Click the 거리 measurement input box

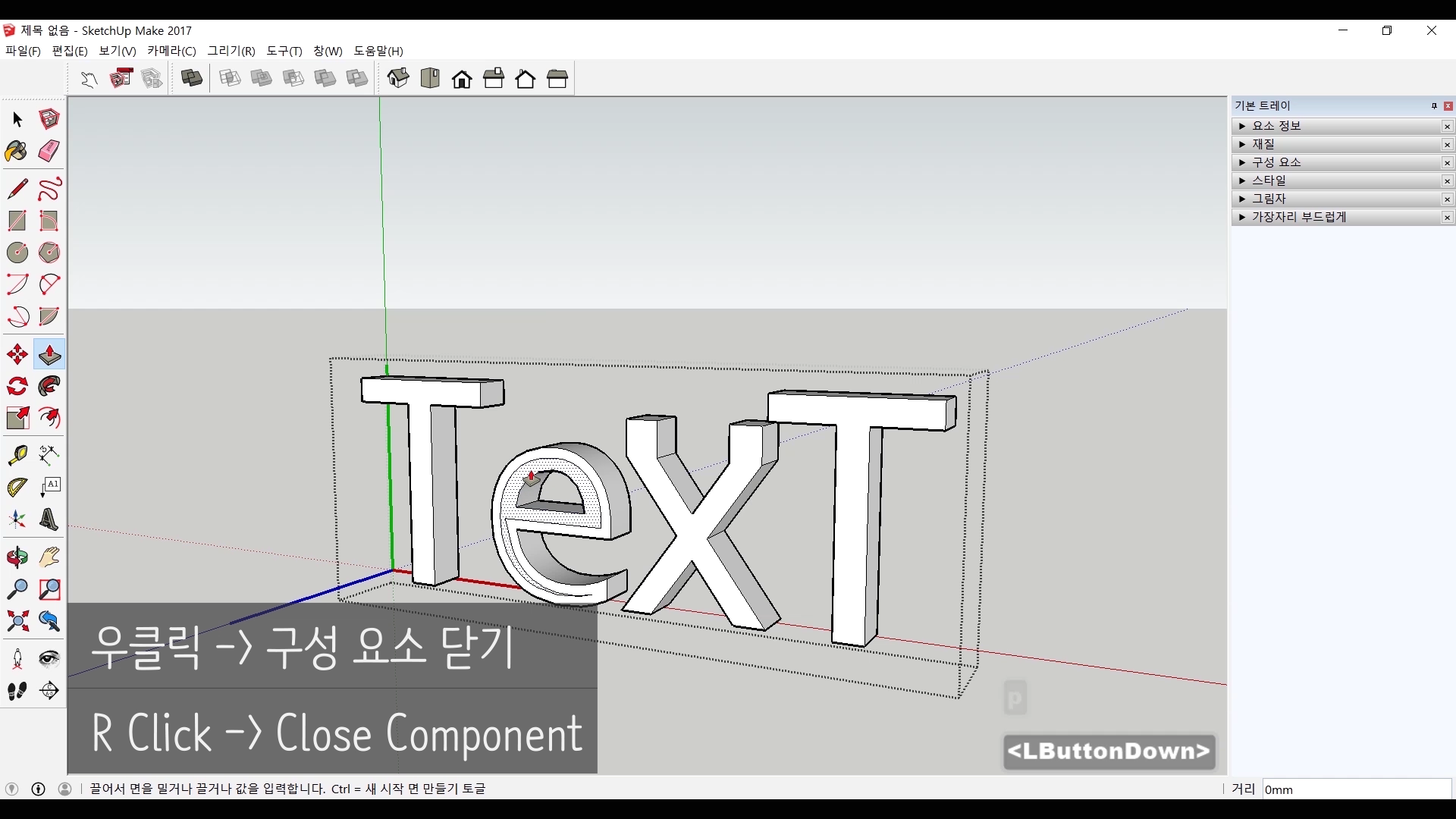(1356, 789)
